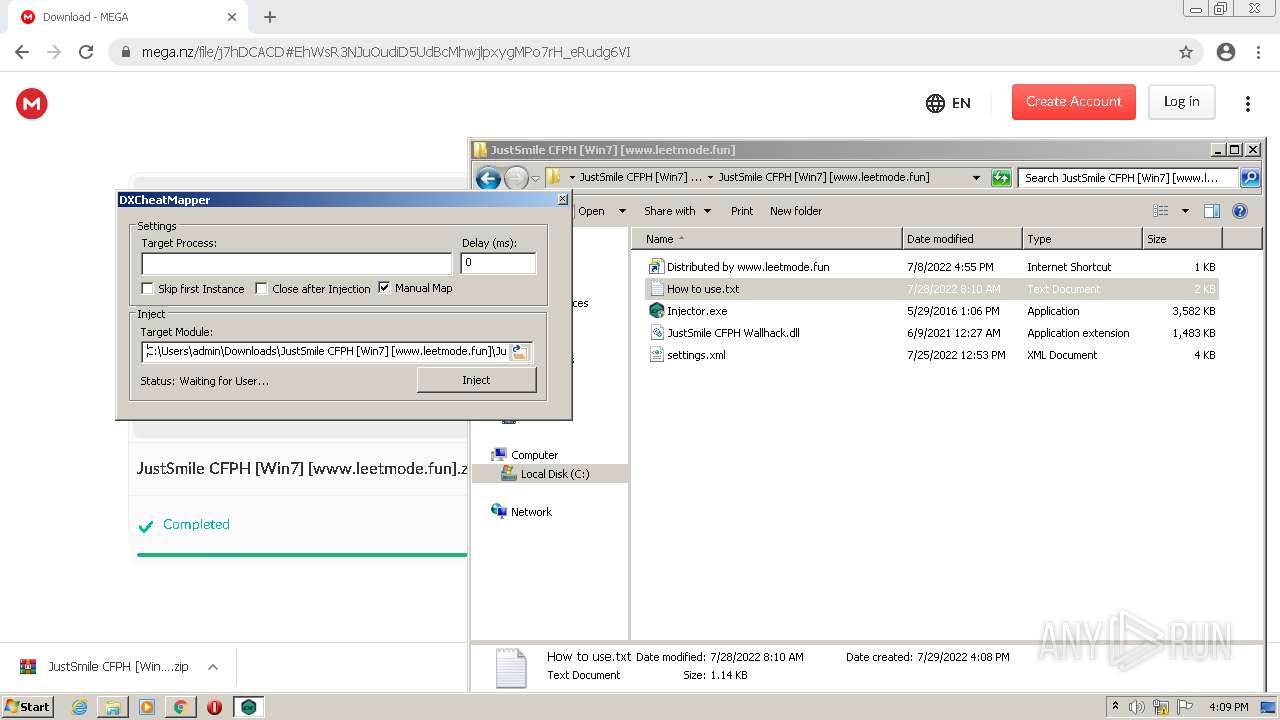The width and height of the screenshot is (1280, 720).
Task: Expand download item options chevron
Action: 212,667
